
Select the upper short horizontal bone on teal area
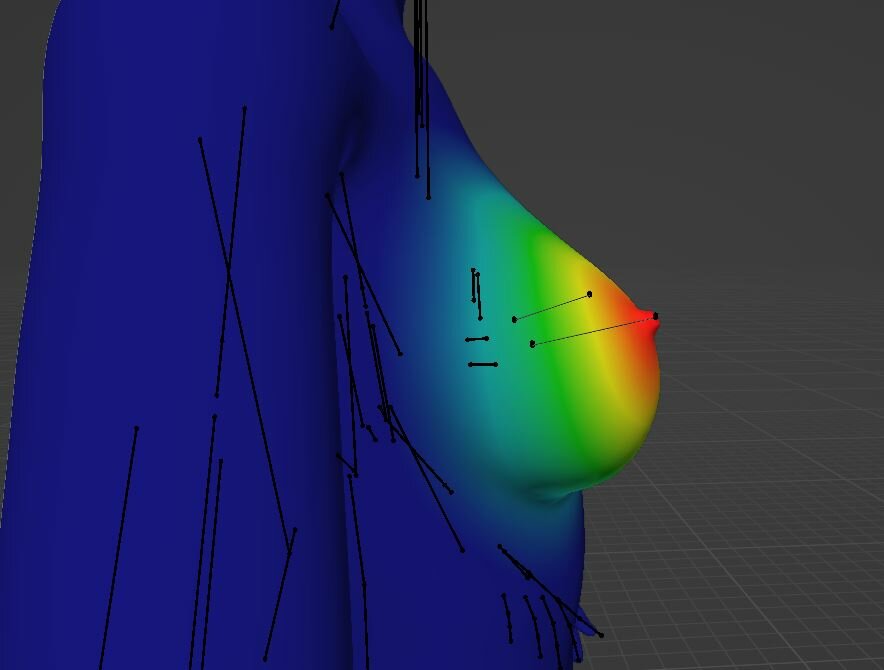[x=477, y=339]
